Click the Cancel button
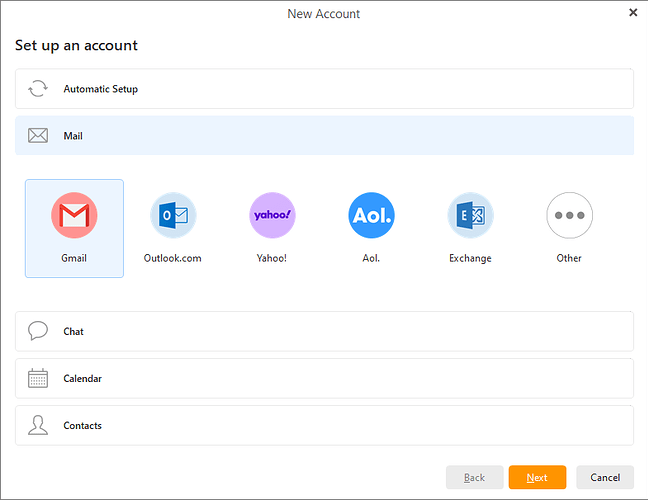The height and width of the screenshot is (500, 648). [605, 477]
